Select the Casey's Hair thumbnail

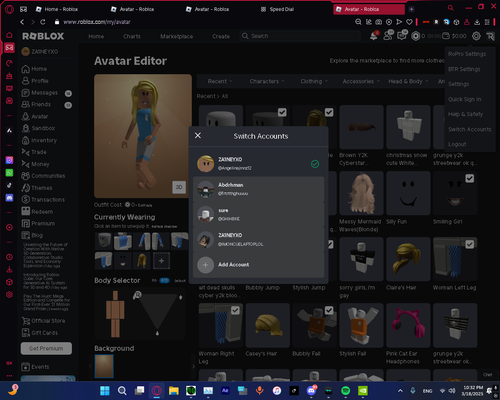268,325
